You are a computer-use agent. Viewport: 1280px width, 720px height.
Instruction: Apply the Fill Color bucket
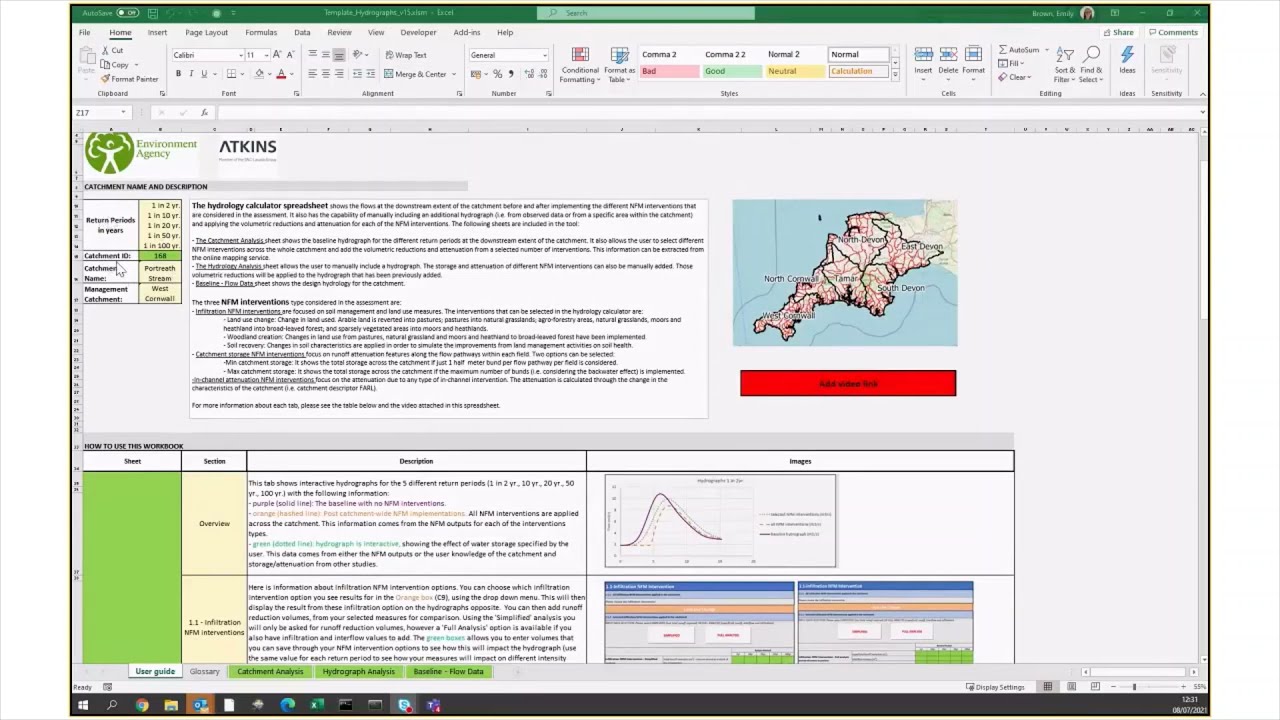259,74
